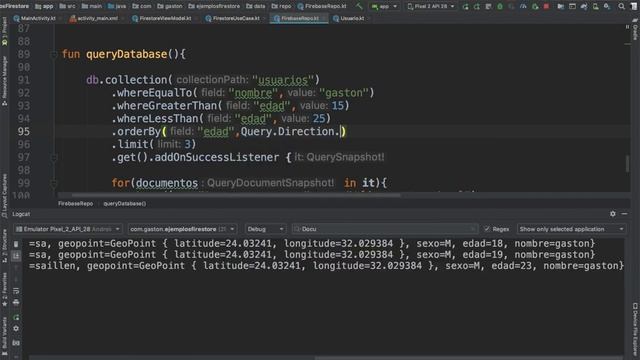Collapse the queryDatabase function fold marker

(53, 54)
